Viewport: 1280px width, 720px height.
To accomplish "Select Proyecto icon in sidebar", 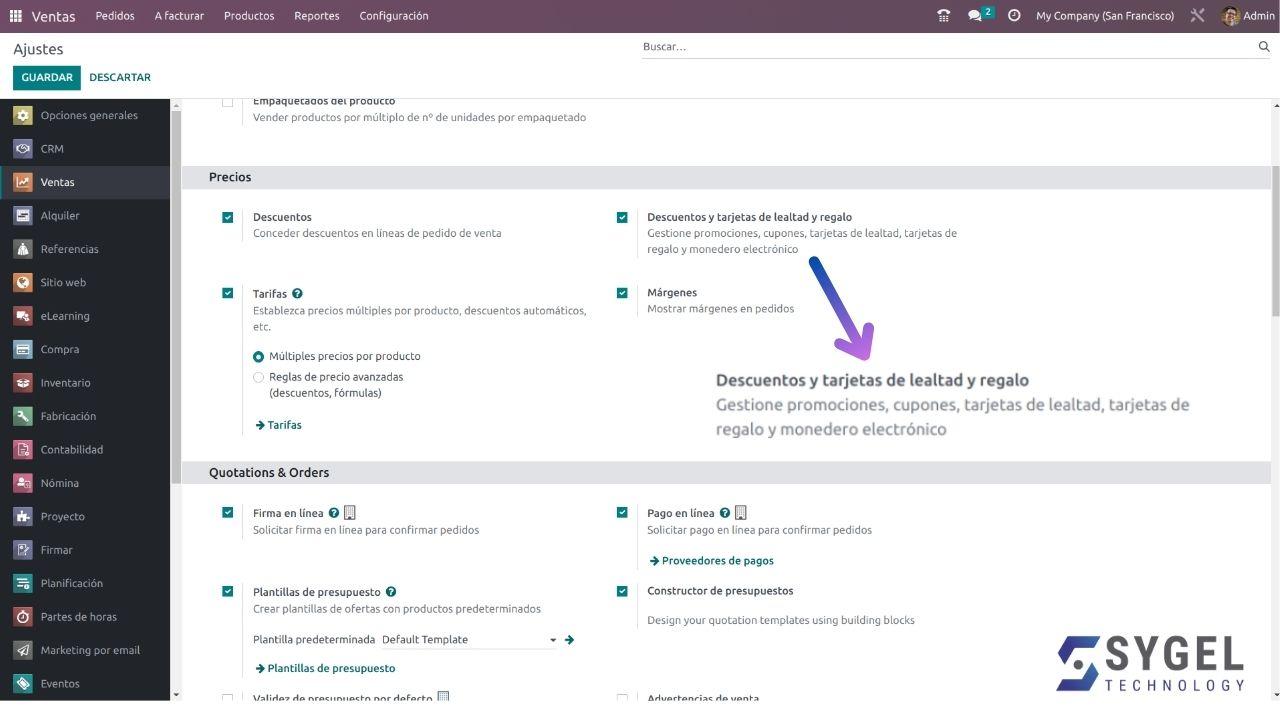I will 23,517.
